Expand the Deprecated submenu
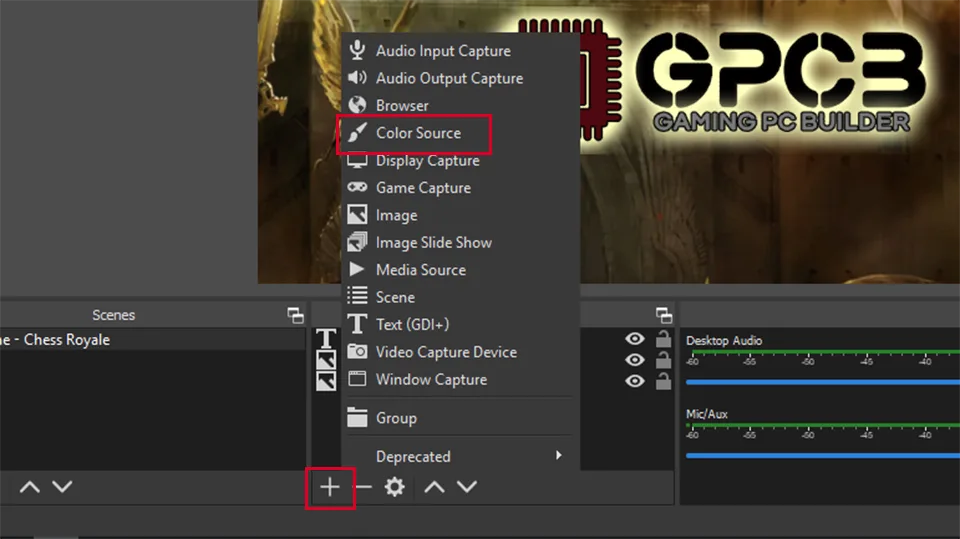This screenshot has height=539, width=960. (460, 456)
